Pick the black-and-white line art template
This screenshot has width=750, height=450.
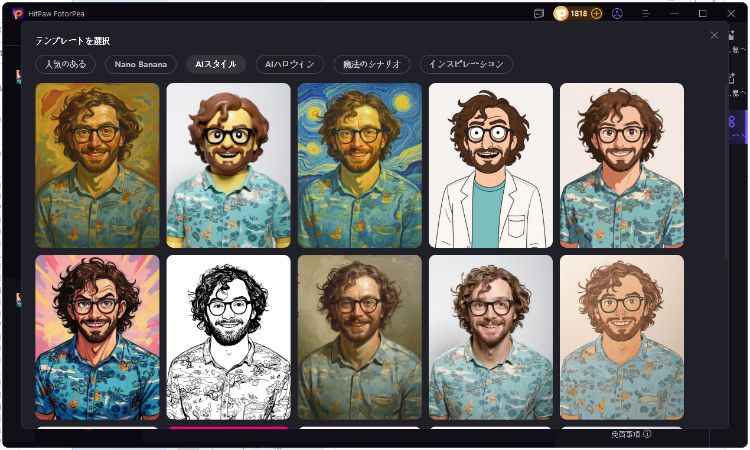point(228,337)
